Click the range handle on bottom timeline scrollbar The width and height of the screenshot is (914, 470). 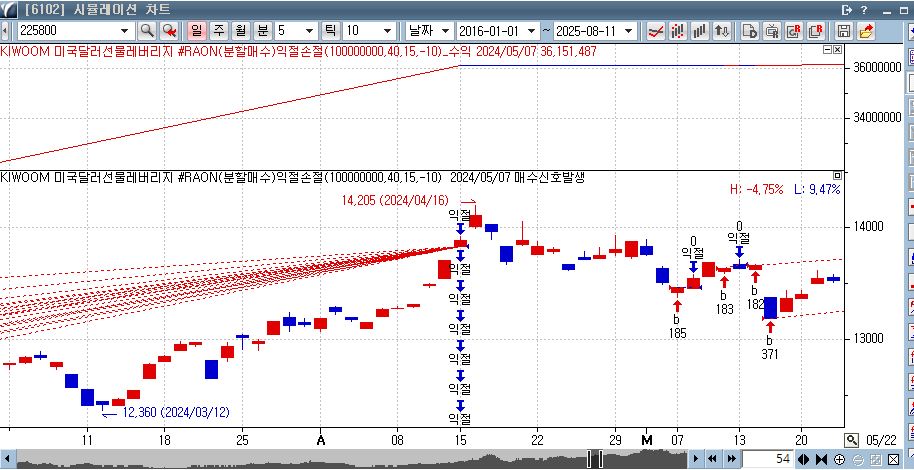(x=594, y=459)
